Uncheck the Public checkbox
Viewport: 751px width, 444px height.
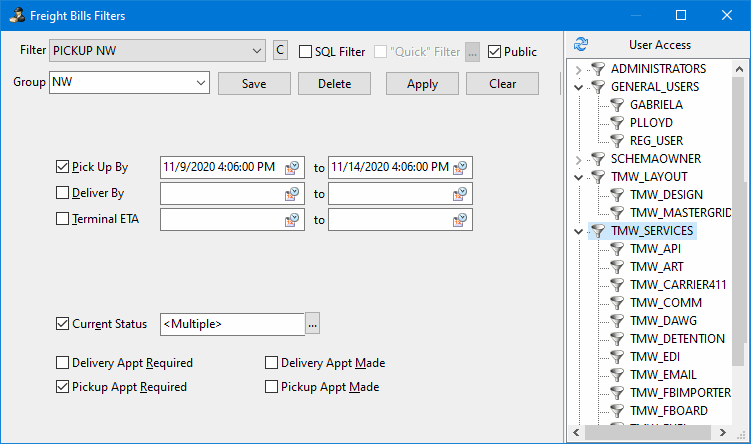click(x=495, y=52)
